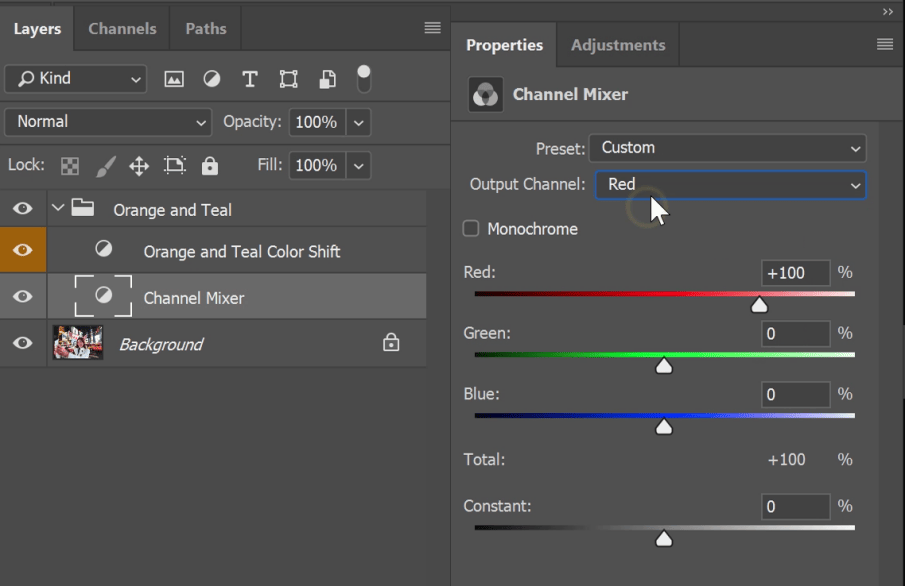Screen dimensions: 905x586
Task: Click the pixel layer filter icon
Action: (174, 79)
